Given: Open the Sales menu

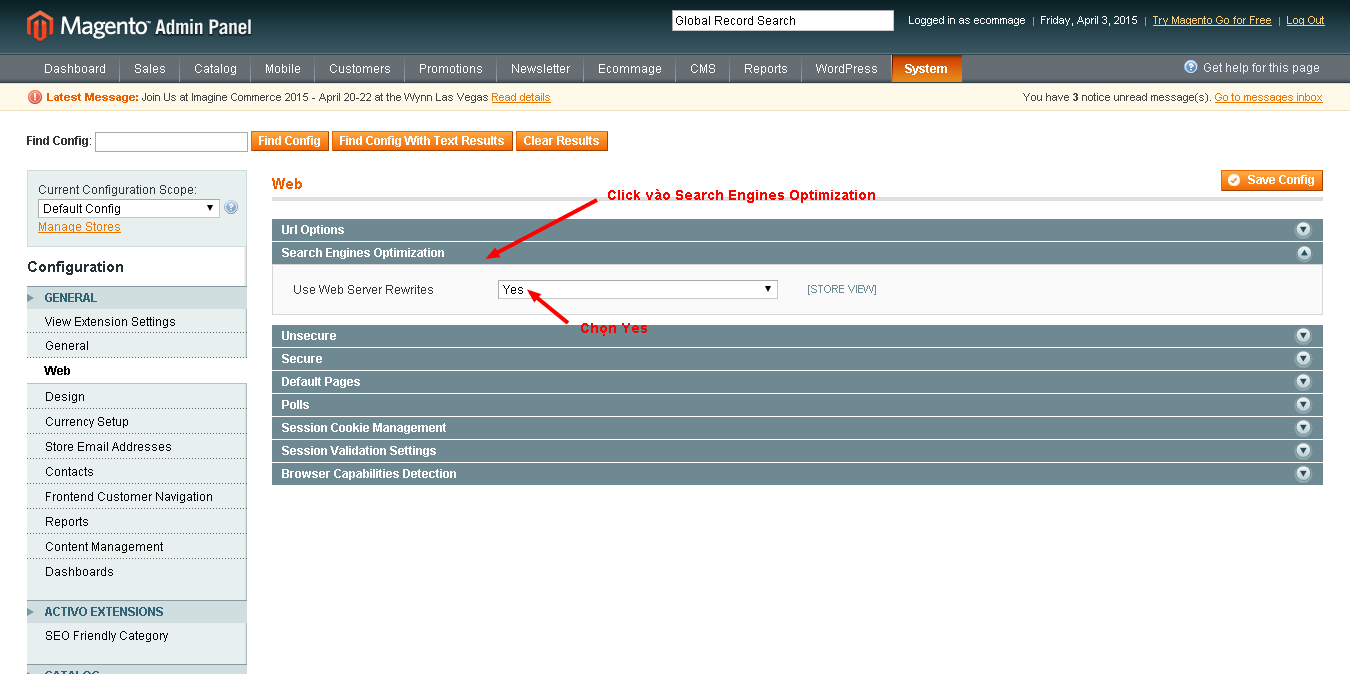Looking at the screenshot, I should 150,69.
